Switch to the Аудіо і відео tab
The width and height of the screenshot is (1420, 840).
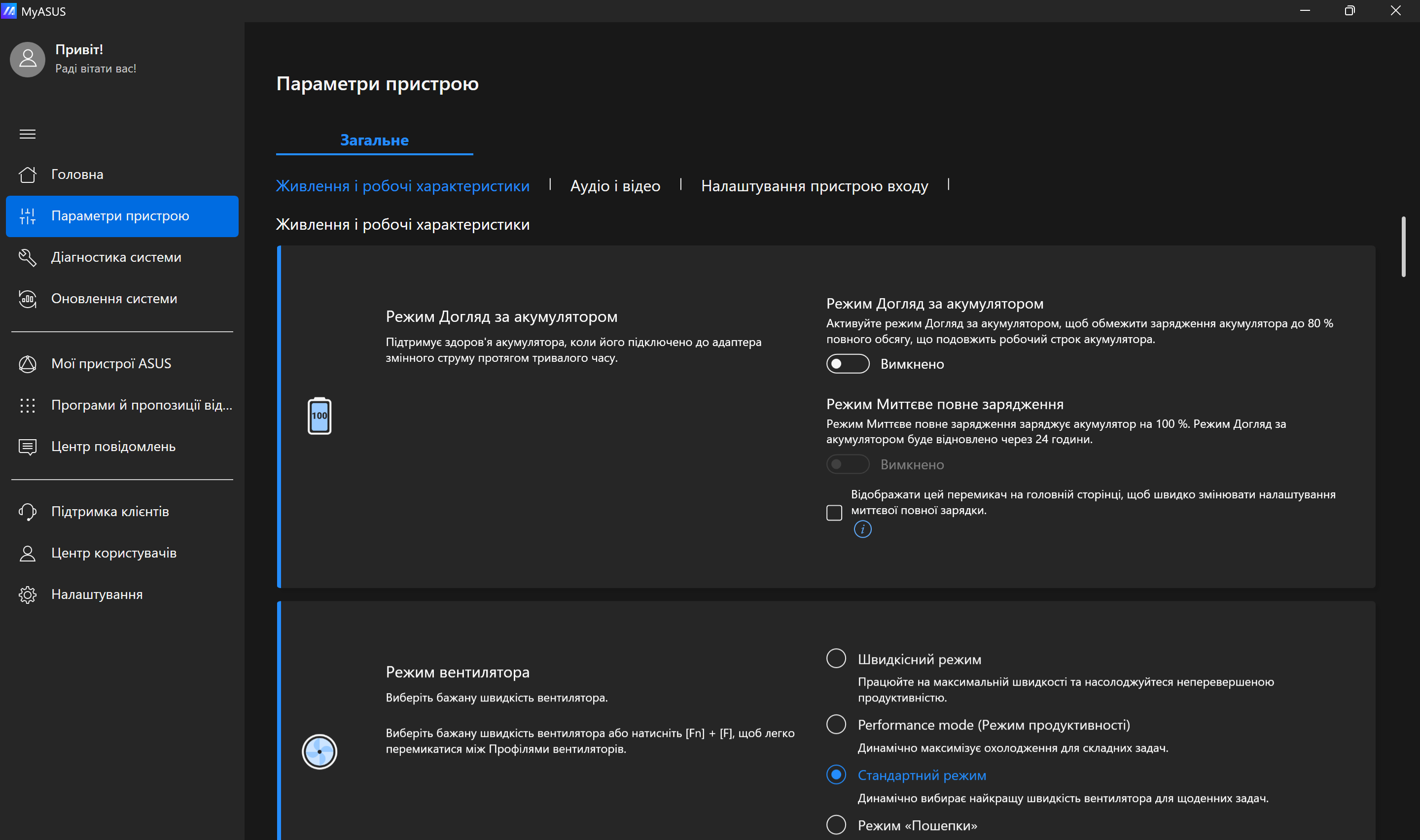615,185
